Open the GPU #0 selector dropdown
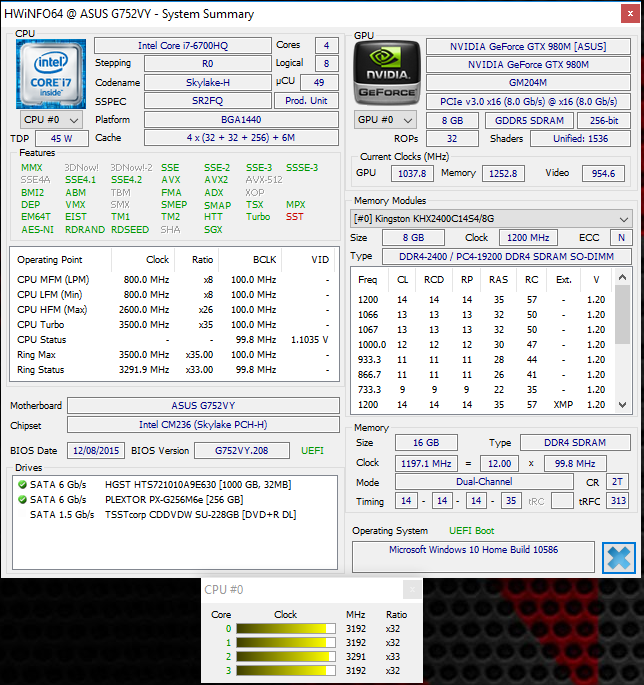The height and width of the screenshot is (685, 644). point(385,120)
